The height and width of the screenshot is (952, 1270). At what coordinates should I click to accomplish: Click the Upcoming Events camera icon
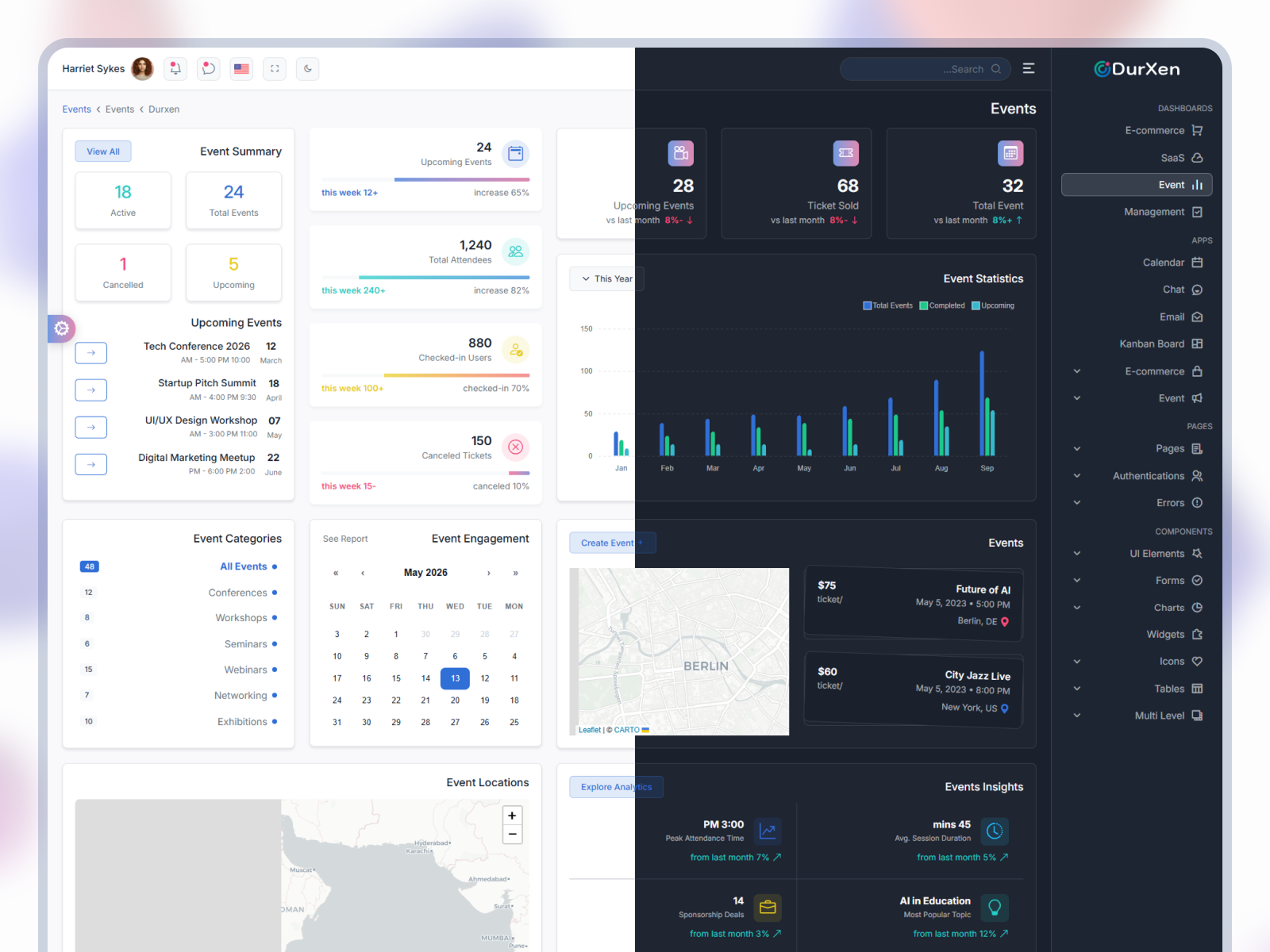click(x=681, y=153)
